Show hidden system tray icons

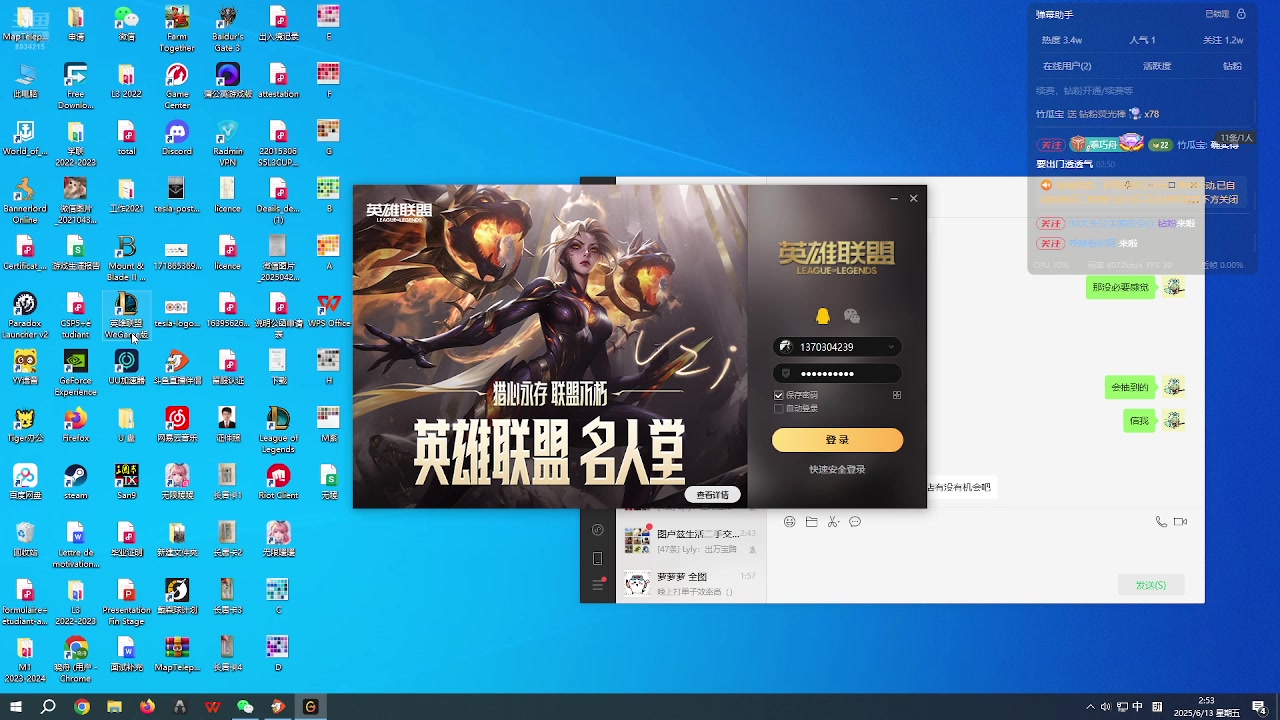click(1090, 707)
